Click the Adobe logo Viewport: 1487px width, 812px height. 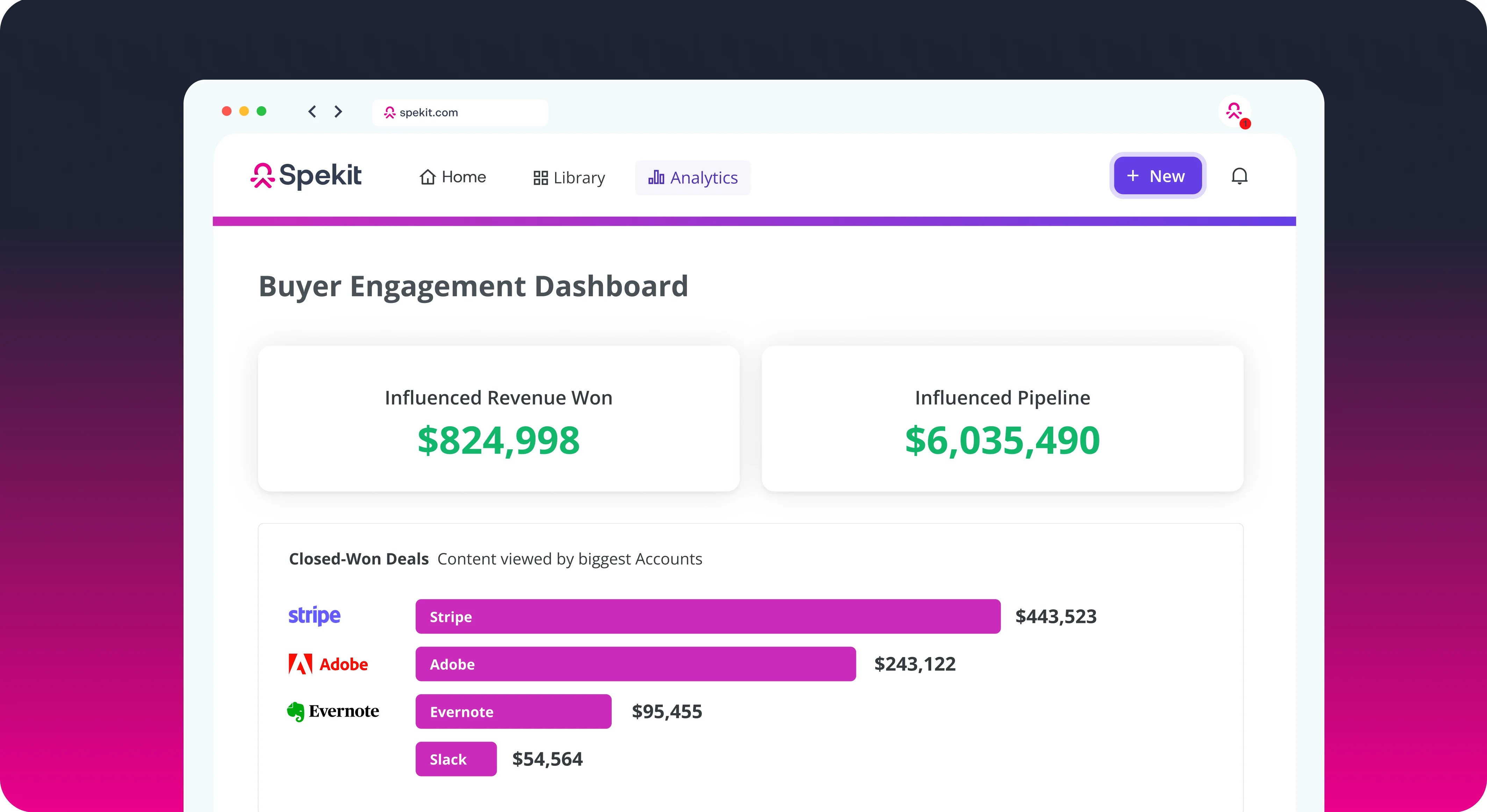click(328, 664)
